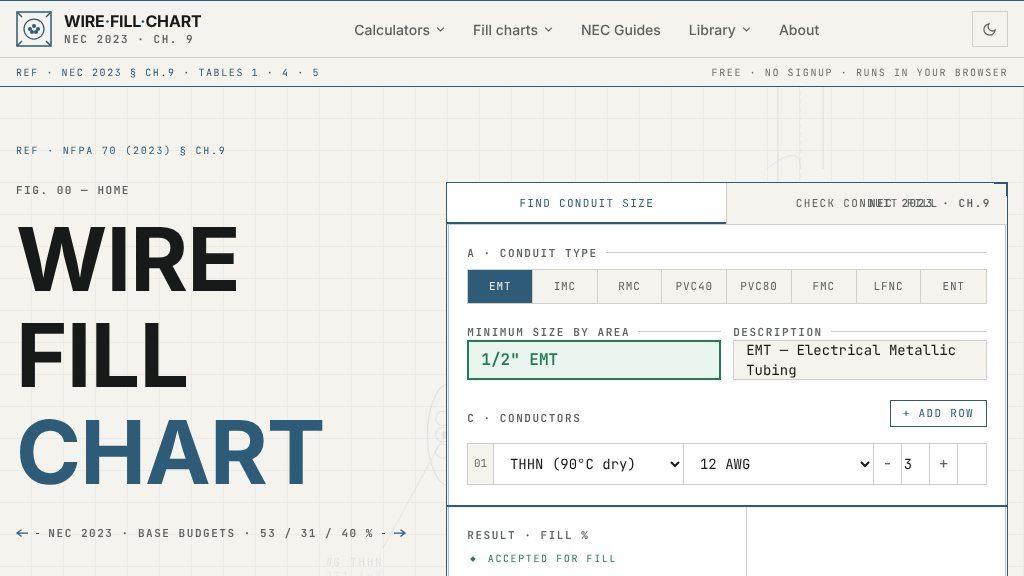Click the Free · No Signup banner text
Image resolution: width=1024 pixels, height=576 pixels.
coord(859,72)
